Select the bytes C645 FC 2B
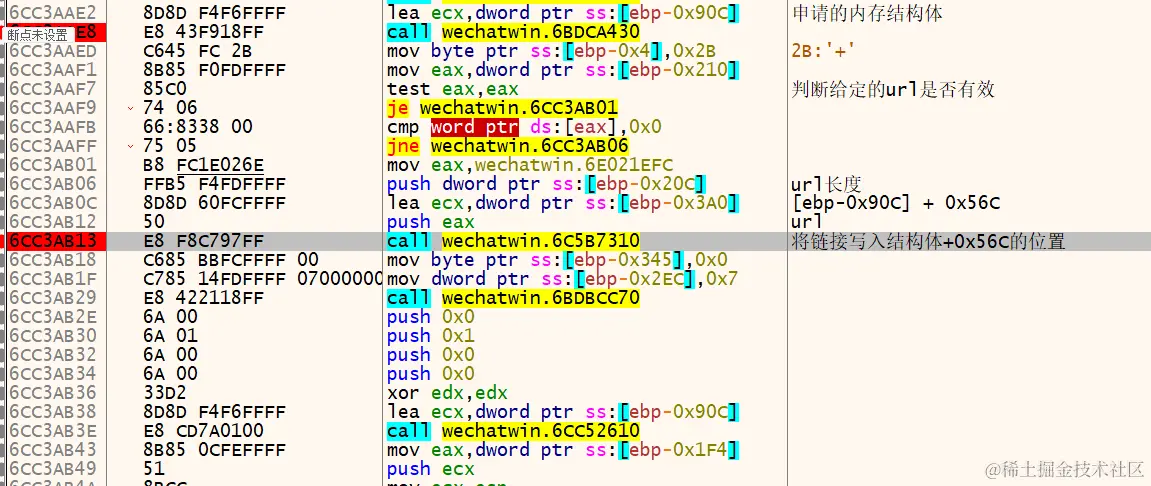1151x486 pixels. [x=195, y=51]
